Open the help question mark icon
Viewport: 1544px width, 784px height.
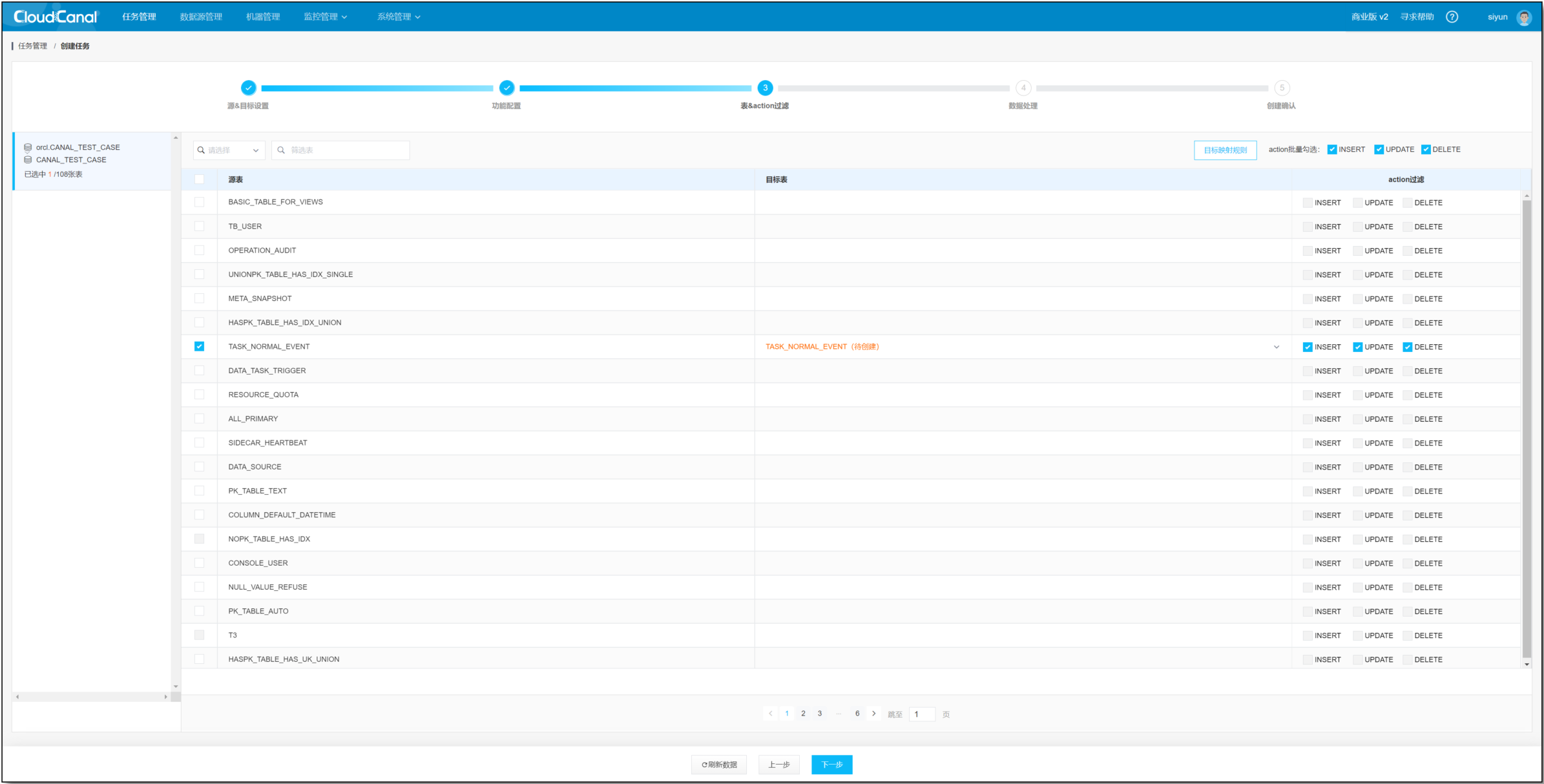1452,17
